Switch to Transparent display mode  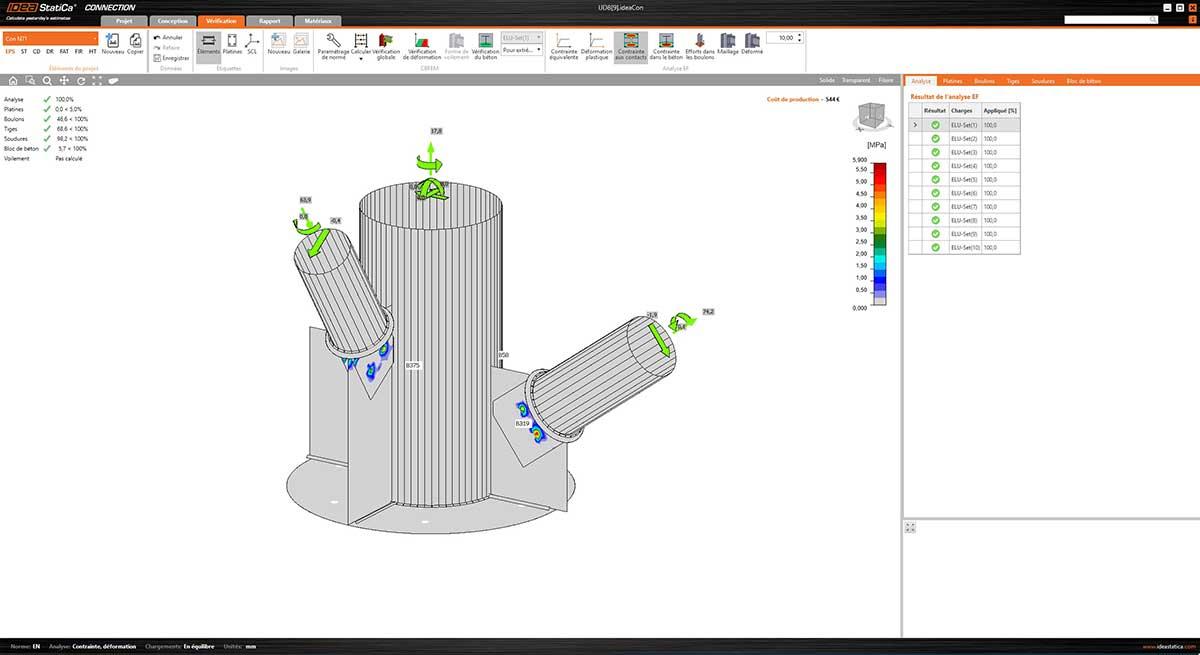coord(855,79)
